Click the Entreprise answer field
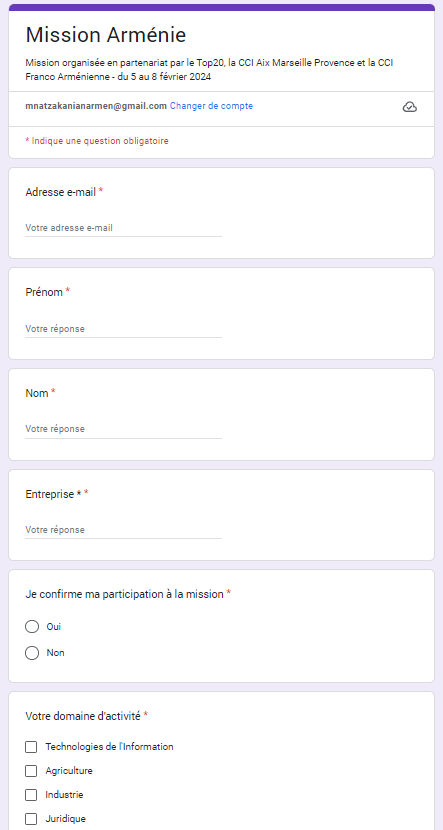Image resolution: width=443 pixels, height=830 pixels. point(123,530)
